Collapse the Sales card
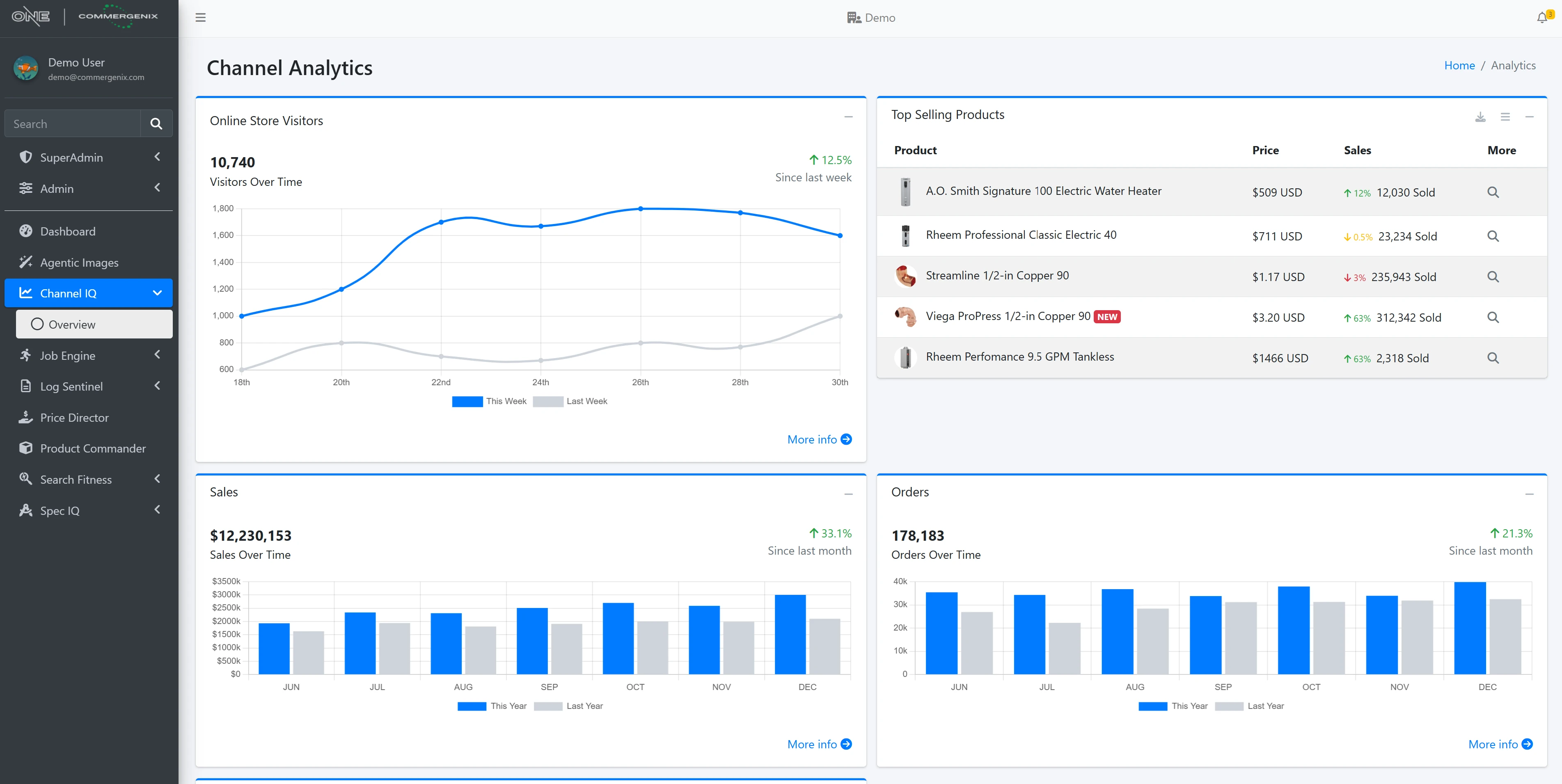1562x784 pixels. [848, 494]
